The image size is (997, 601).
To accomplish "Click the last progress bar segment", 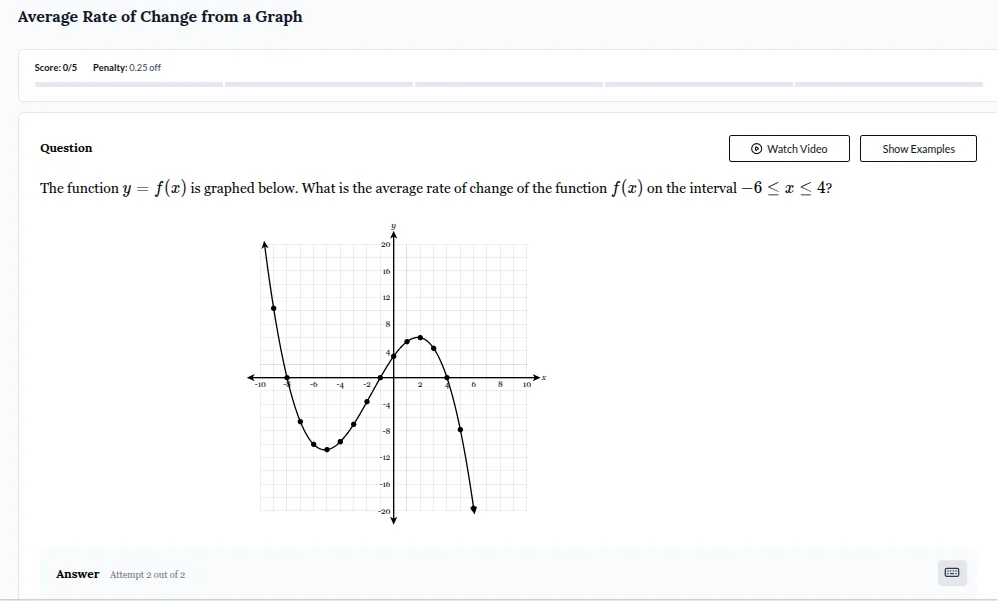I will [x=890, y=85].
